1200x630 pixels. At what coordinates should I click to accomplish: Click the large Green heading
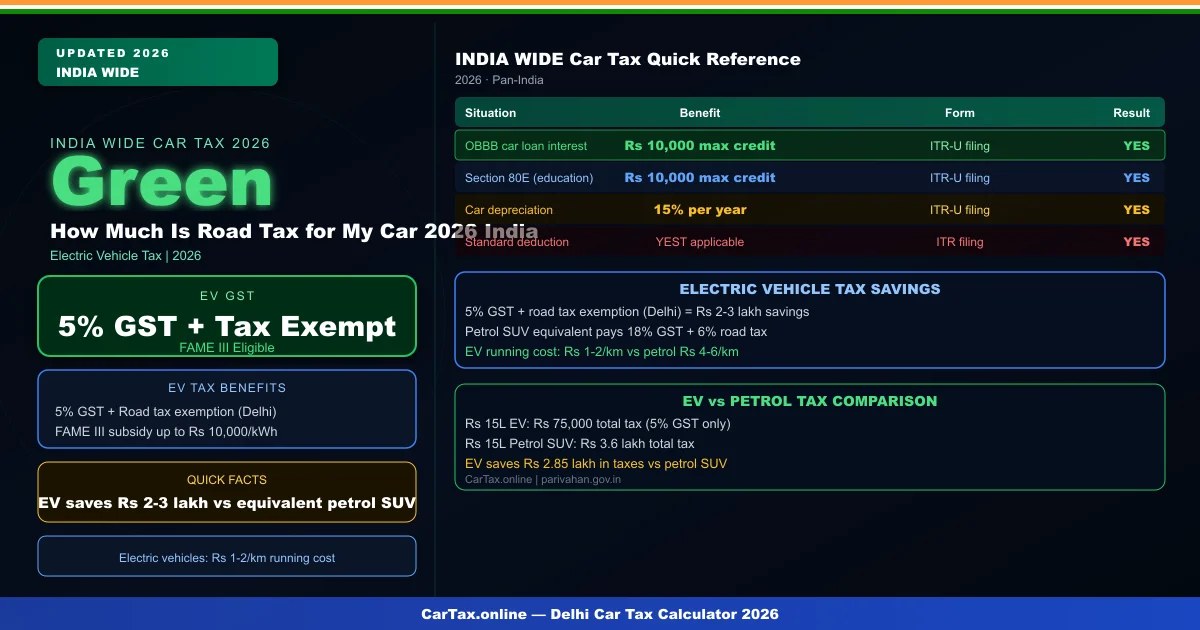(x=161, y=185)
